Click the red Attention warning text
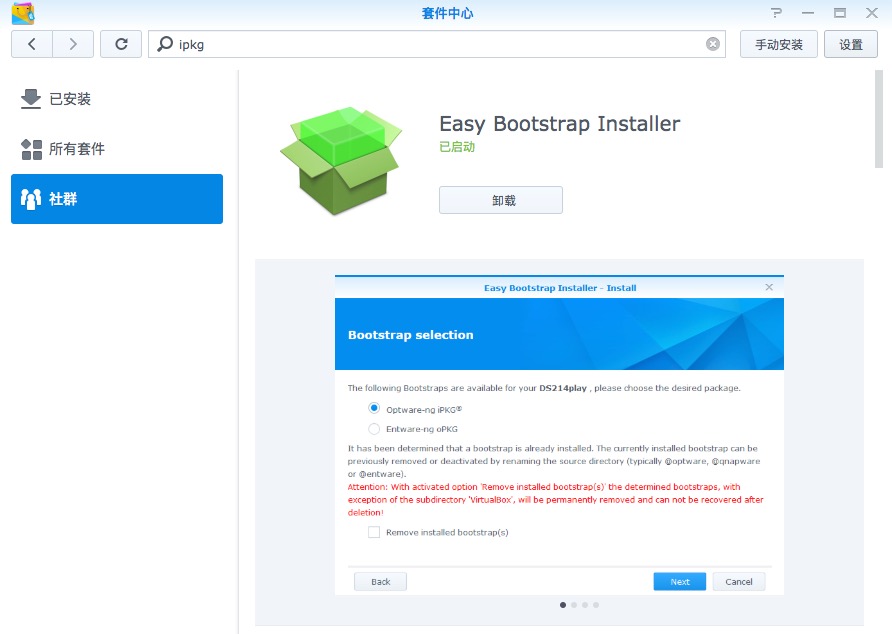This screenshot has width=892, height=634. point(555,500)
